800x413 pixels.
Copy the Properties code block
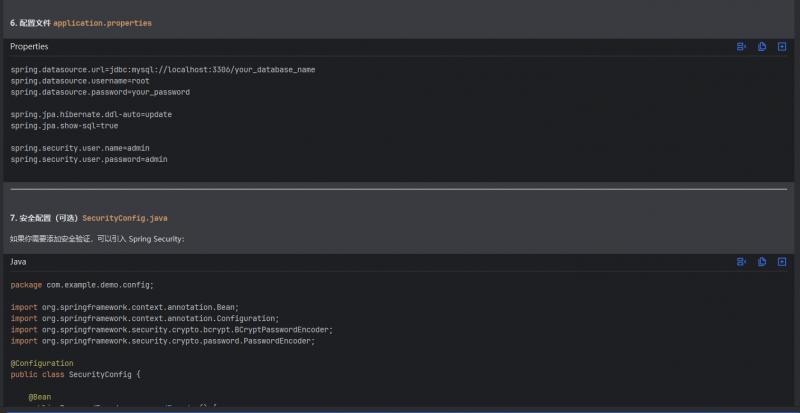coord(761,47)
